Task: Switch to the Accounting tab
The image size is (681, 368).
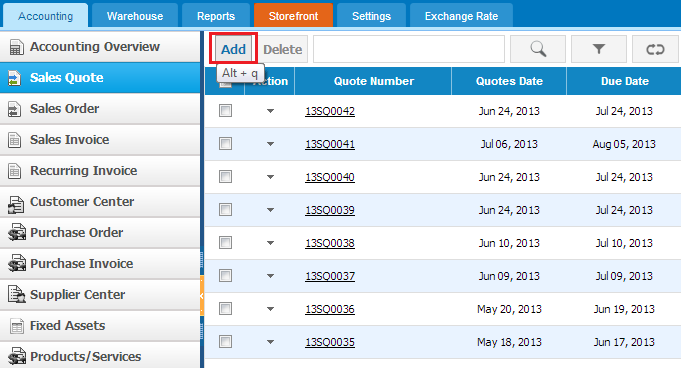Action: (x=46, y=16)
